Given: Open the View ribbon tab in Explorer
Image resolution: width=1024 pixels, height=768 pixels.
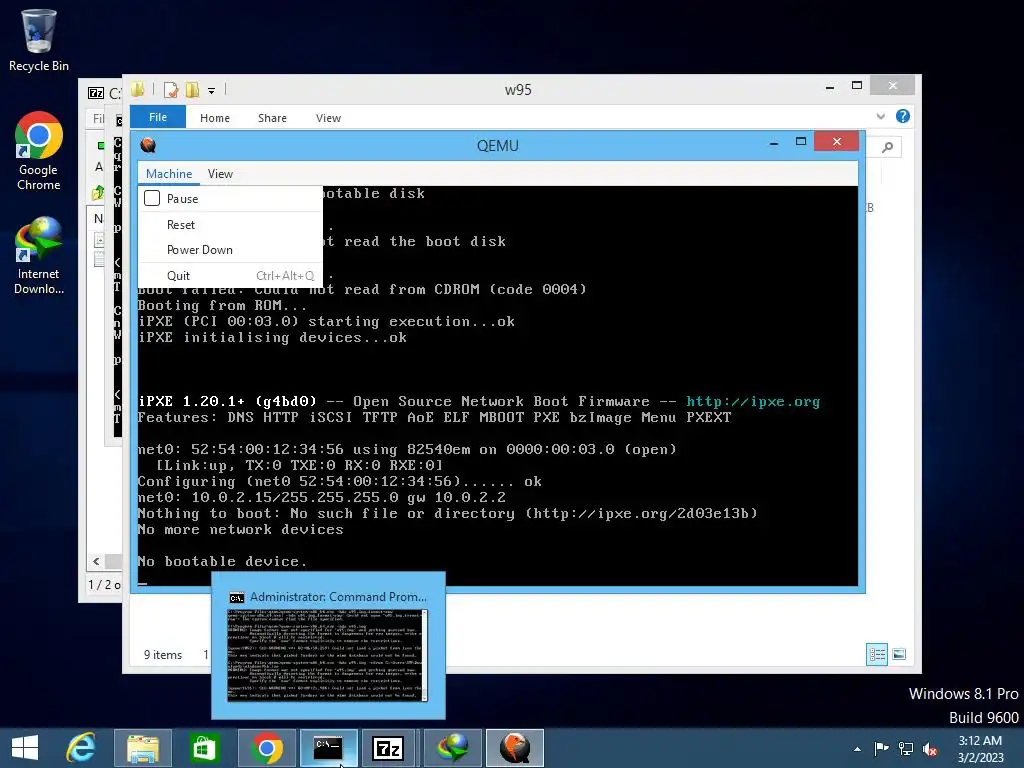Looking at the screenshot, I should coord(328,118).
